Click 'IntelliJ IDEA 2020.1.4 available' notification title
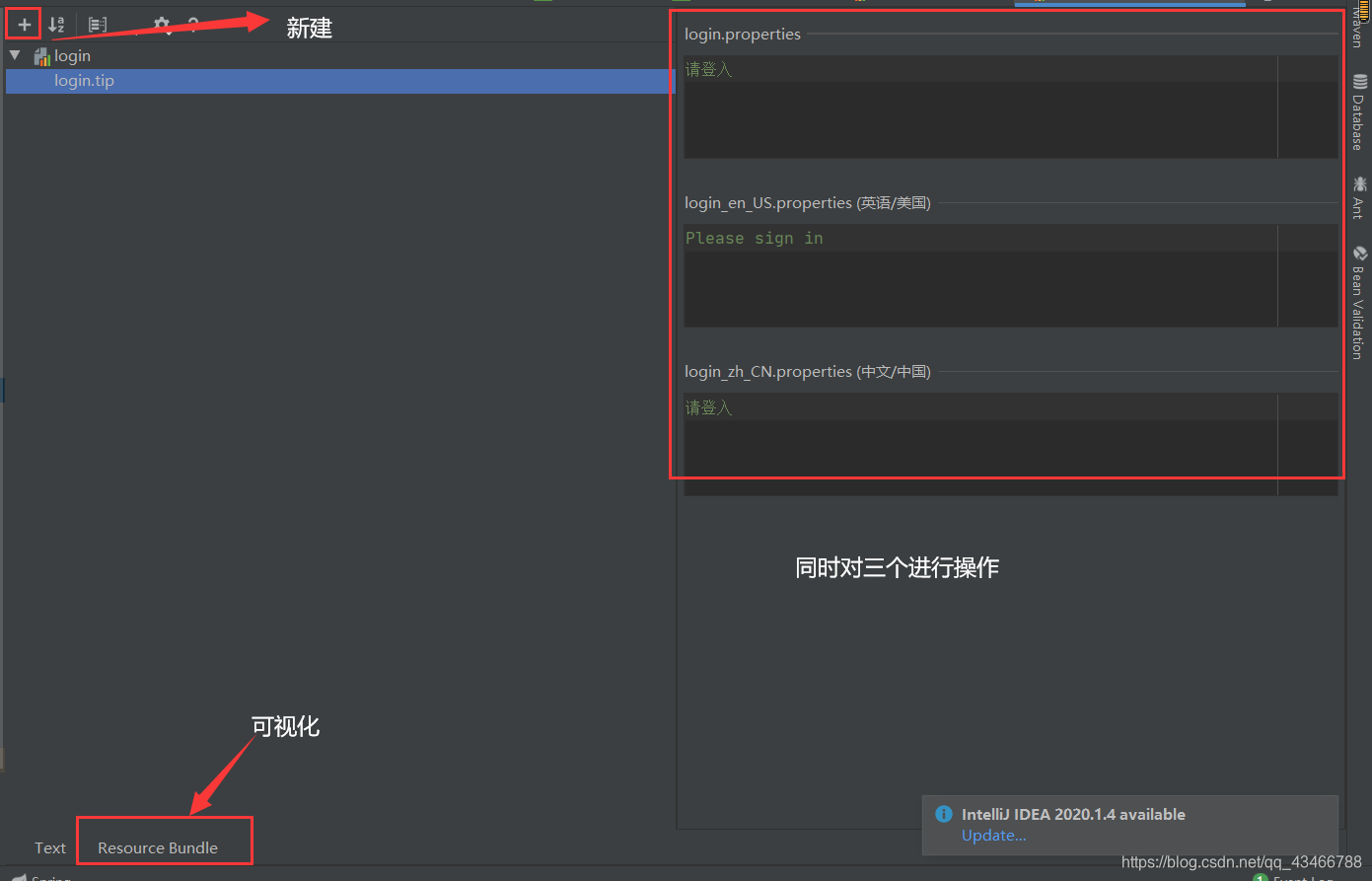The width and height of the screenshot is (1372, 881). tap(1073, 814)
